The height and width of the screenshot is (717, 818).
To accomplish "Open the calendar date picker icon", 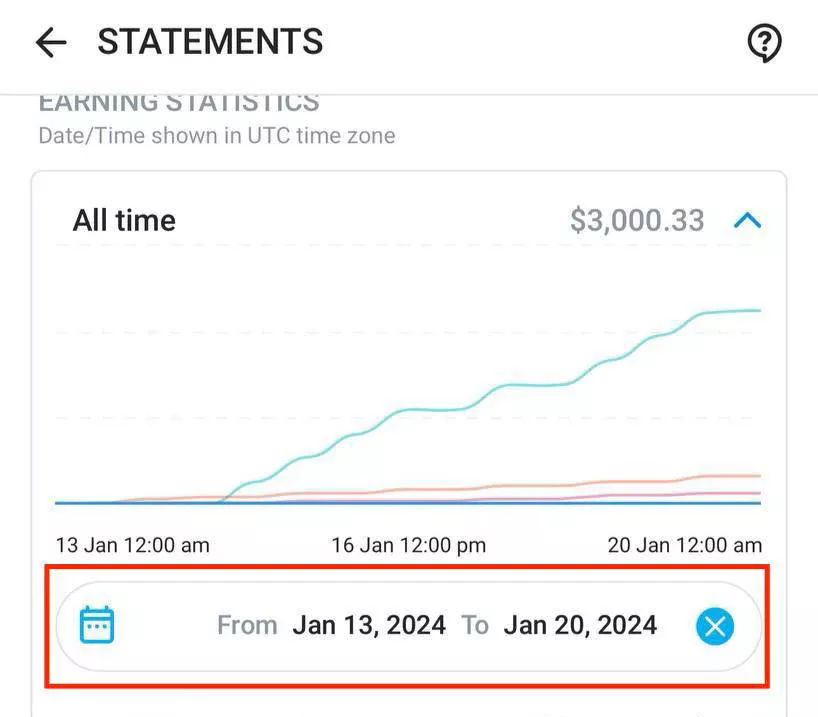I will [97, 625].
